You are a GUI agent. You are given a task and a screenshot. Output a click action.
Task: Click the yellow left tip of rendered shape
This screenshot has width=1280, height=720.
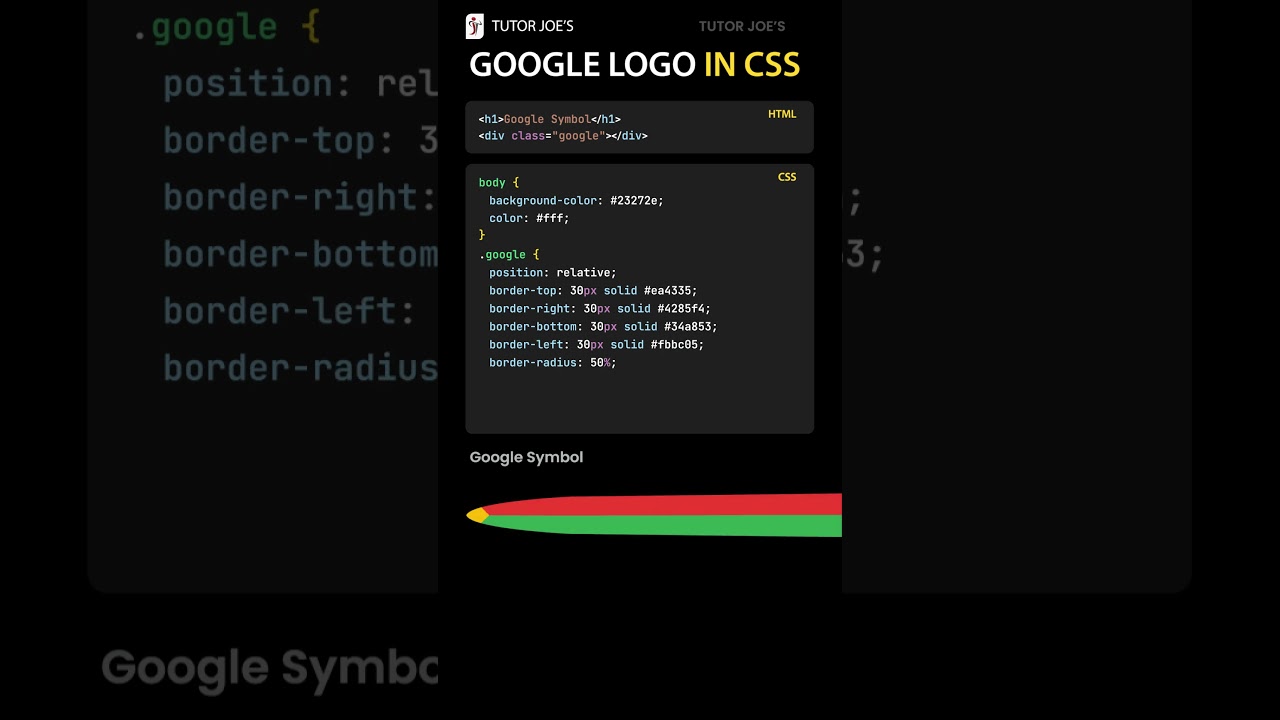(477, 515)
